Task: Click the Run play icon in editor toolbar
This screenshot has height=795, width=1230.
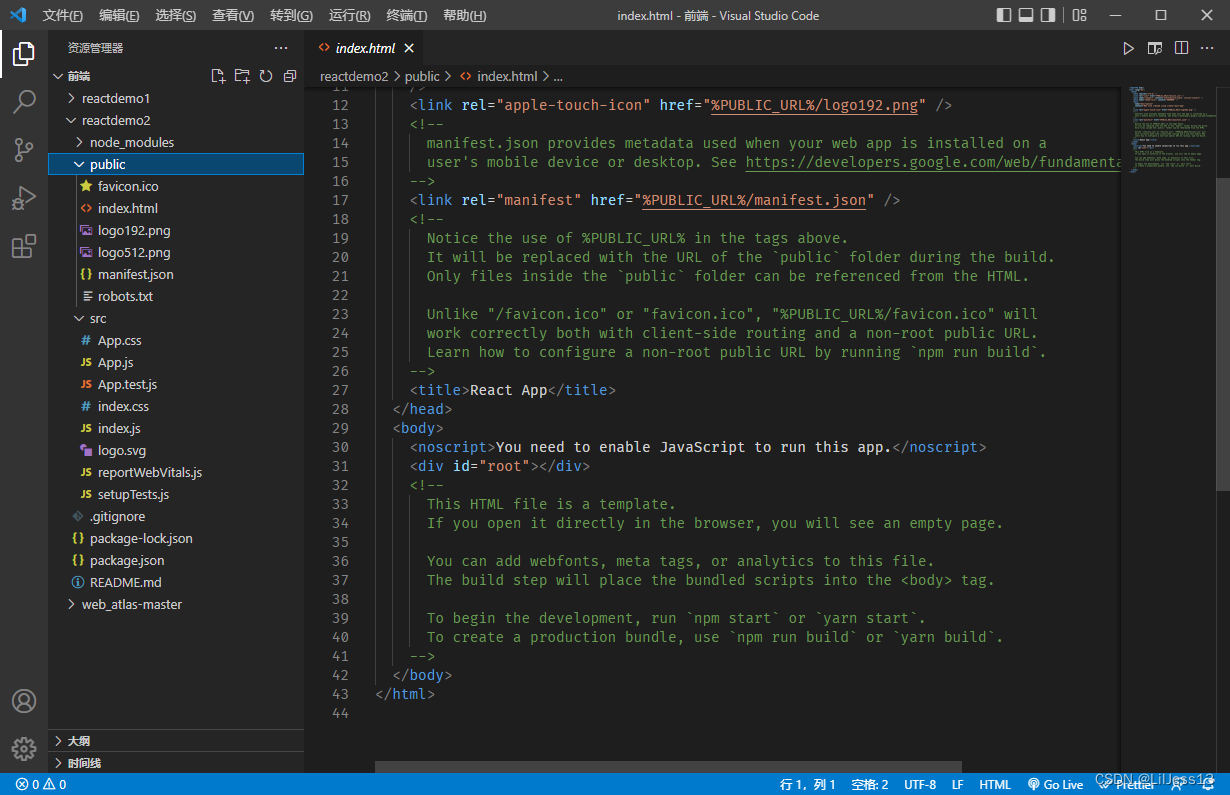Action: tap(1128, 48)
